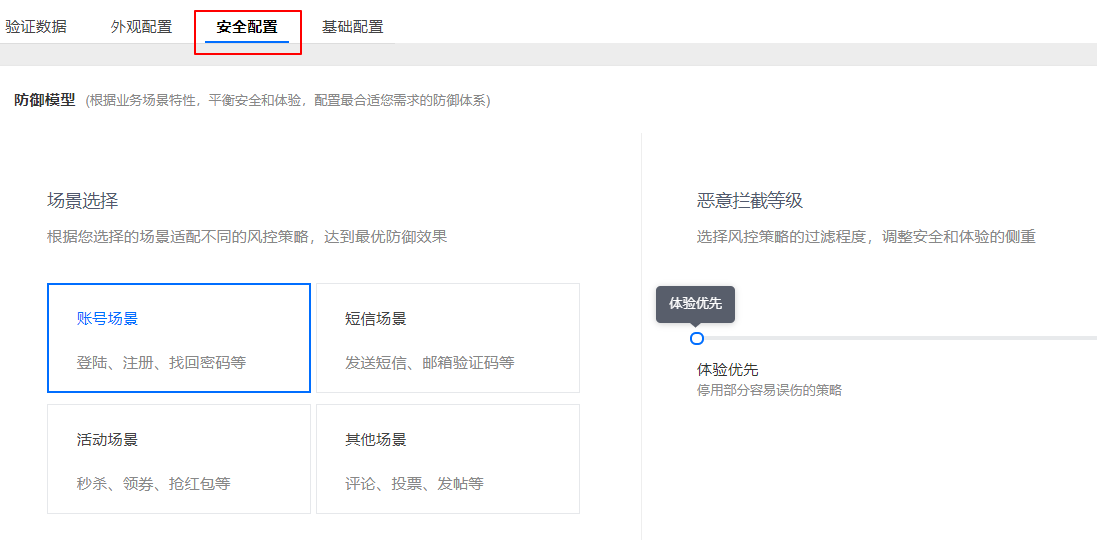Switch to the 验证数据 tab

tap(36, 27)
